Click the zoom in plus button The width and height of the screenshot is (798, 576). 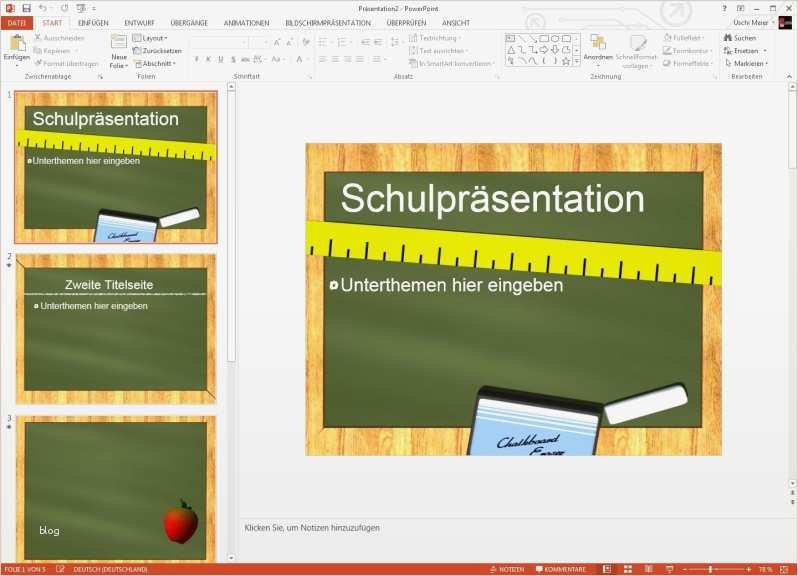click(x=748, y=569)
